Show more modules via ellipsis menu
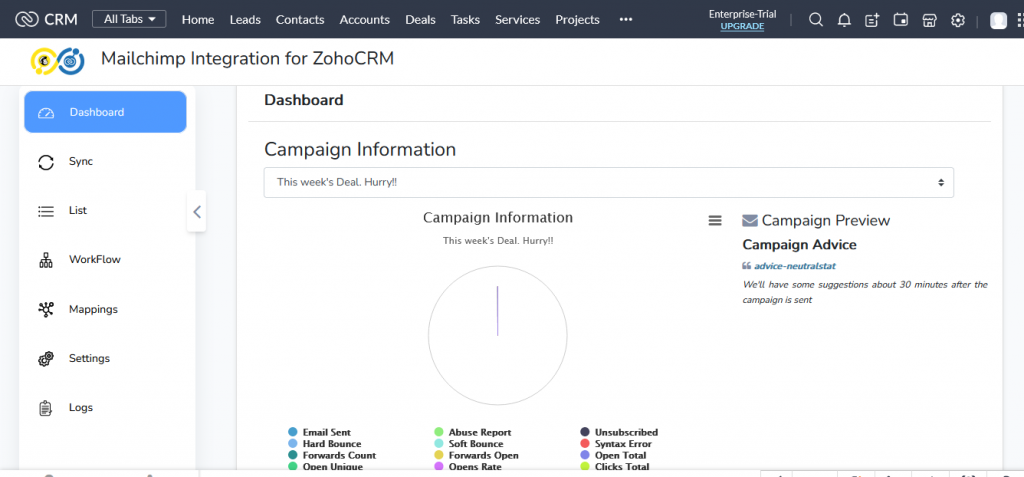 pyautogui.click(x=626, y=20)
